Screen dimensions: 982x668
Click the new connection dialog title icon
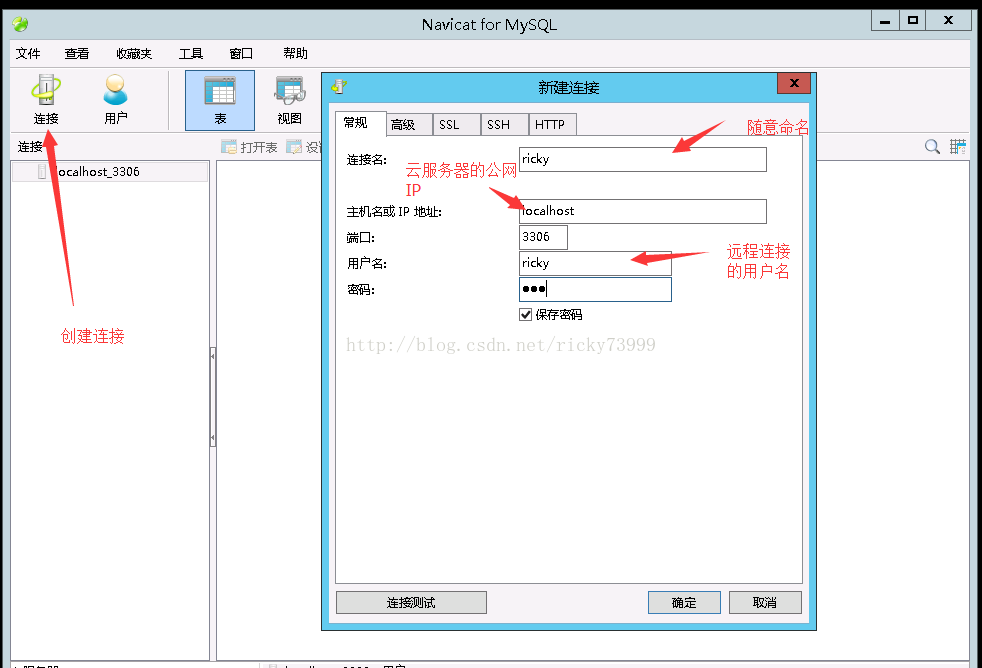(x=339, y=86)
